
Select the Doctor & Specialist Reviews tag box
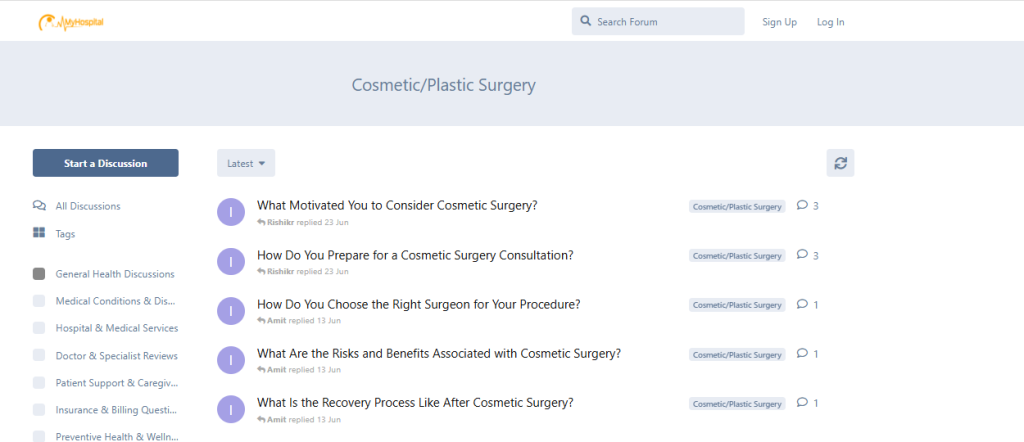39,355
